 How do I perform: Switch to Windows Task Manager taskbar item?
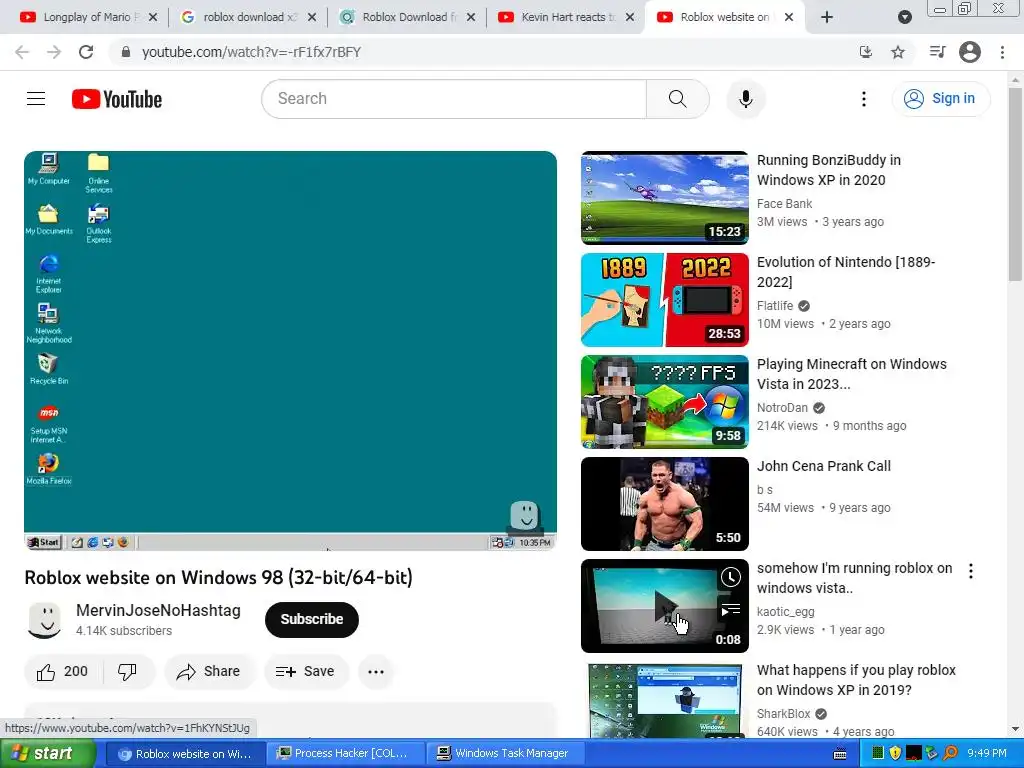[504, 754]
